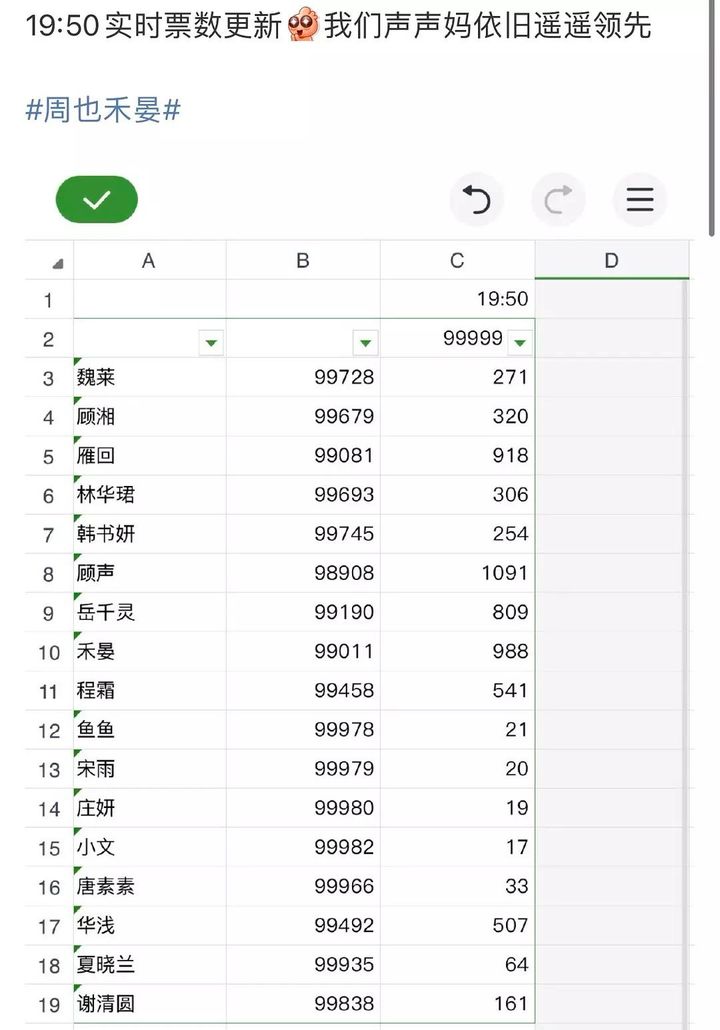Select the cell named 小文

(x=150, y=847)
